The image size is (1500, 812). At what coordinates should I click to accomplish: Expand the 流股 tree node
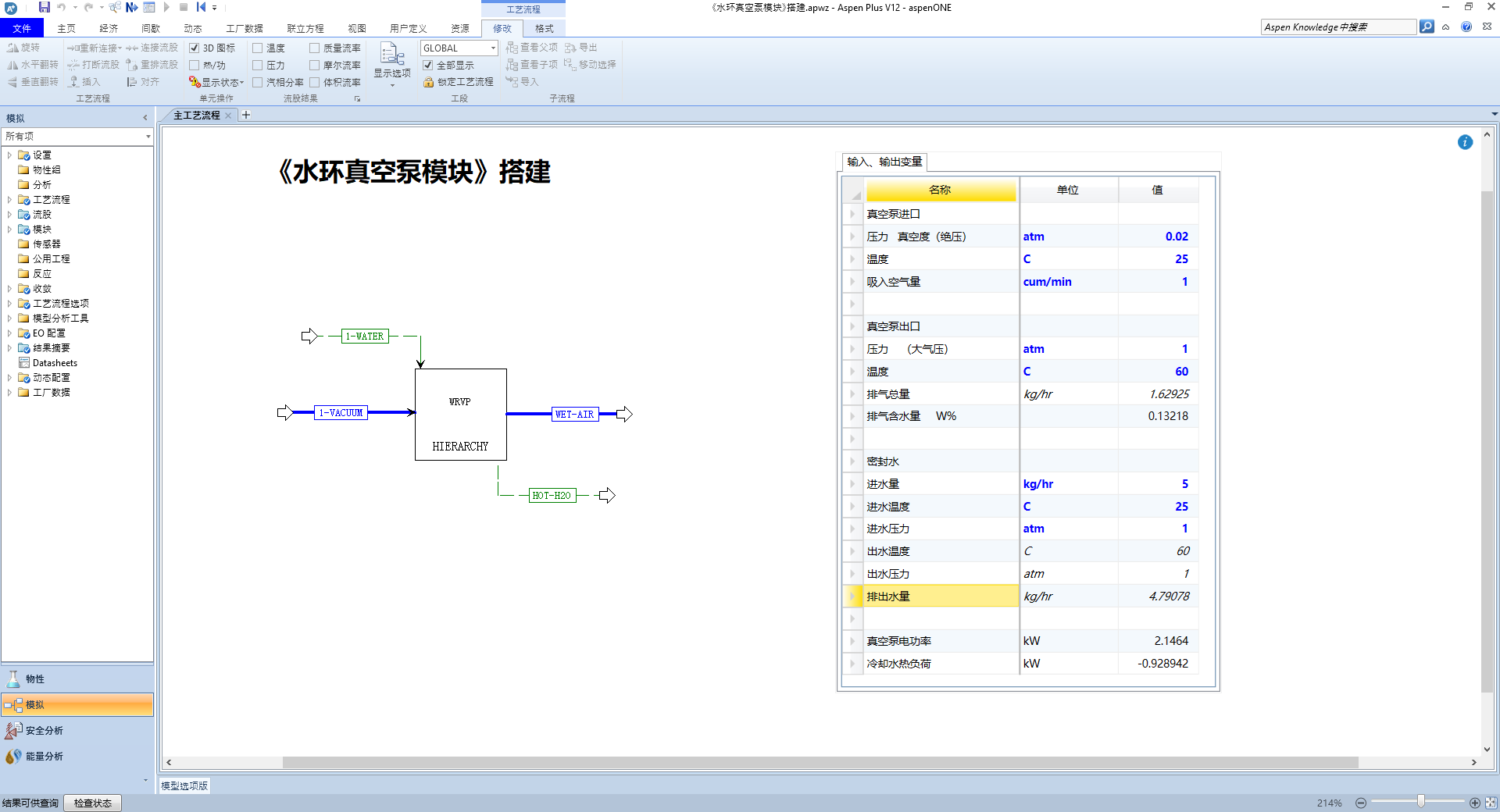tap(9, 215)
